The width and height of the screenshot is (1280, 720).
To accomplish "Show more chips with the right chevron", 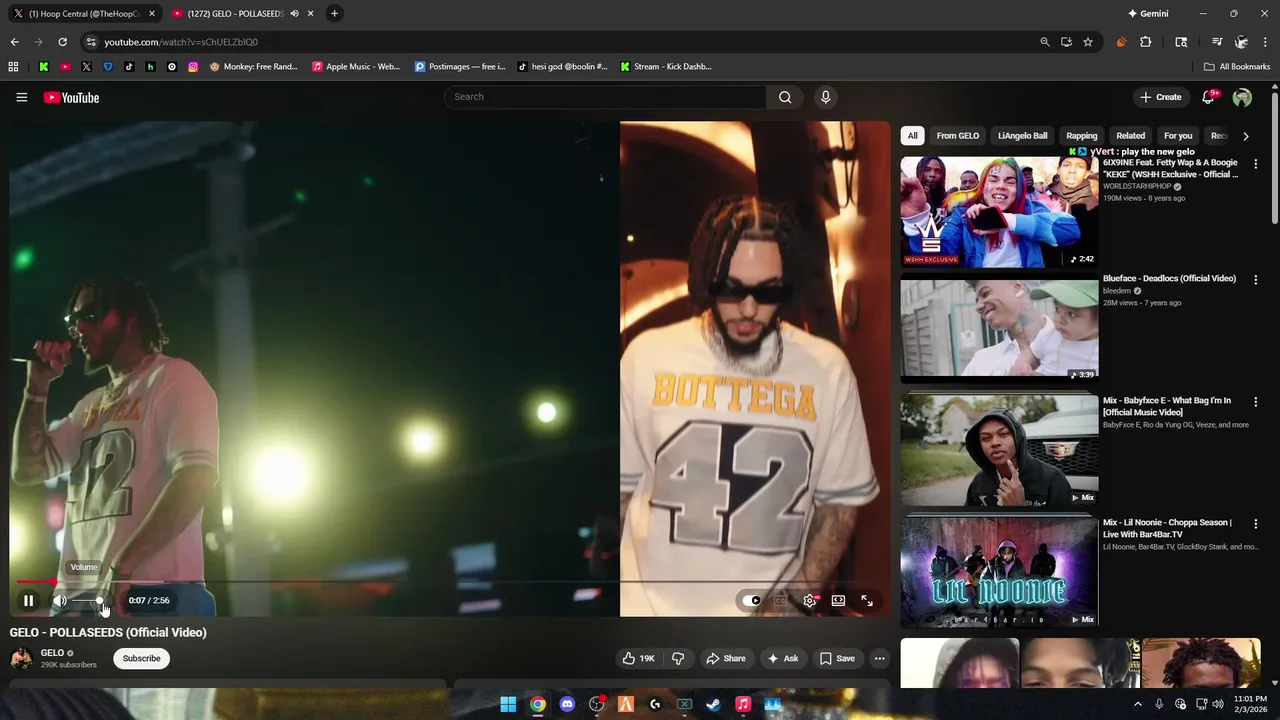I will 1245,136.
